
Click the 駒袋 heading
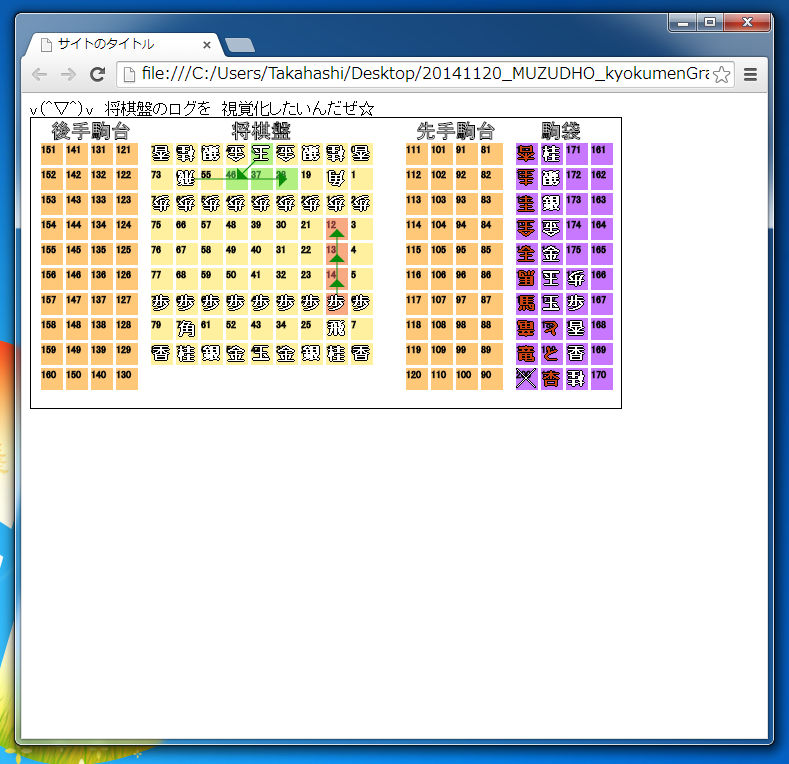(x=561, y=131)
